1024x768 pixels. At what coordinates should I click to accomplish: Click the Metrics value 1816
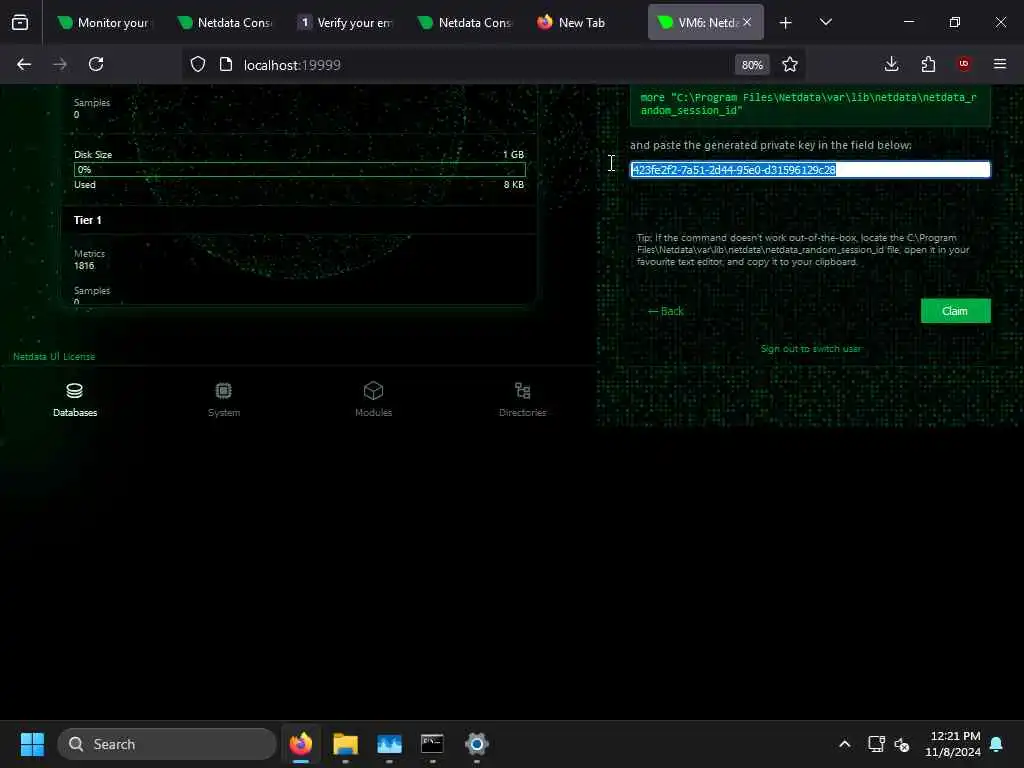(x=84, y=266)
